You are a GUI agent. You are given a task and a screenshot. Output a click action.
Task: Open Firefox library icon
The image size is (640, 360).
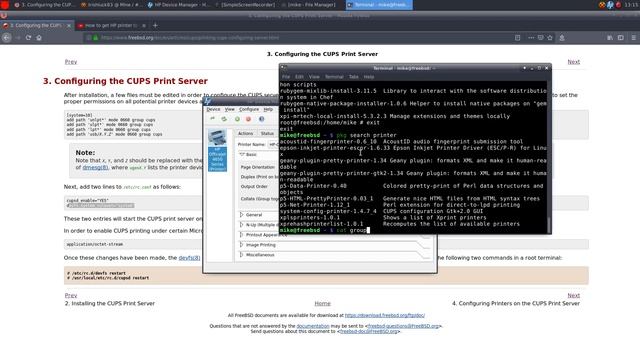coord(610,38)
